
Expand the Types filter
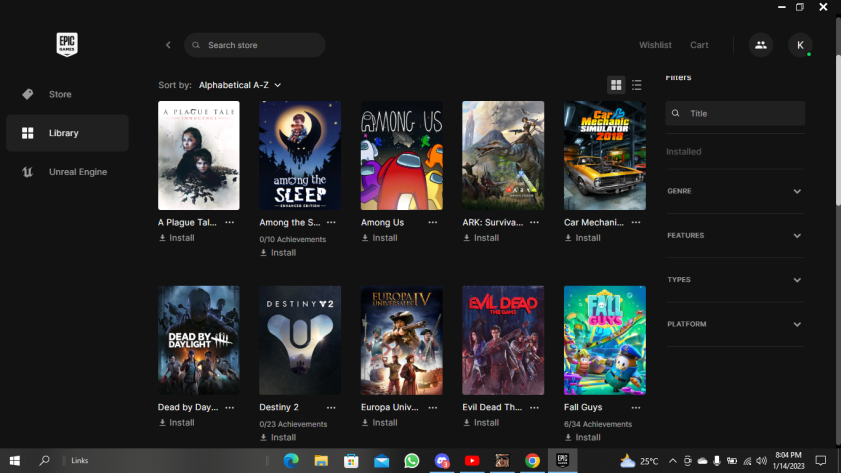tap(734, 280)
